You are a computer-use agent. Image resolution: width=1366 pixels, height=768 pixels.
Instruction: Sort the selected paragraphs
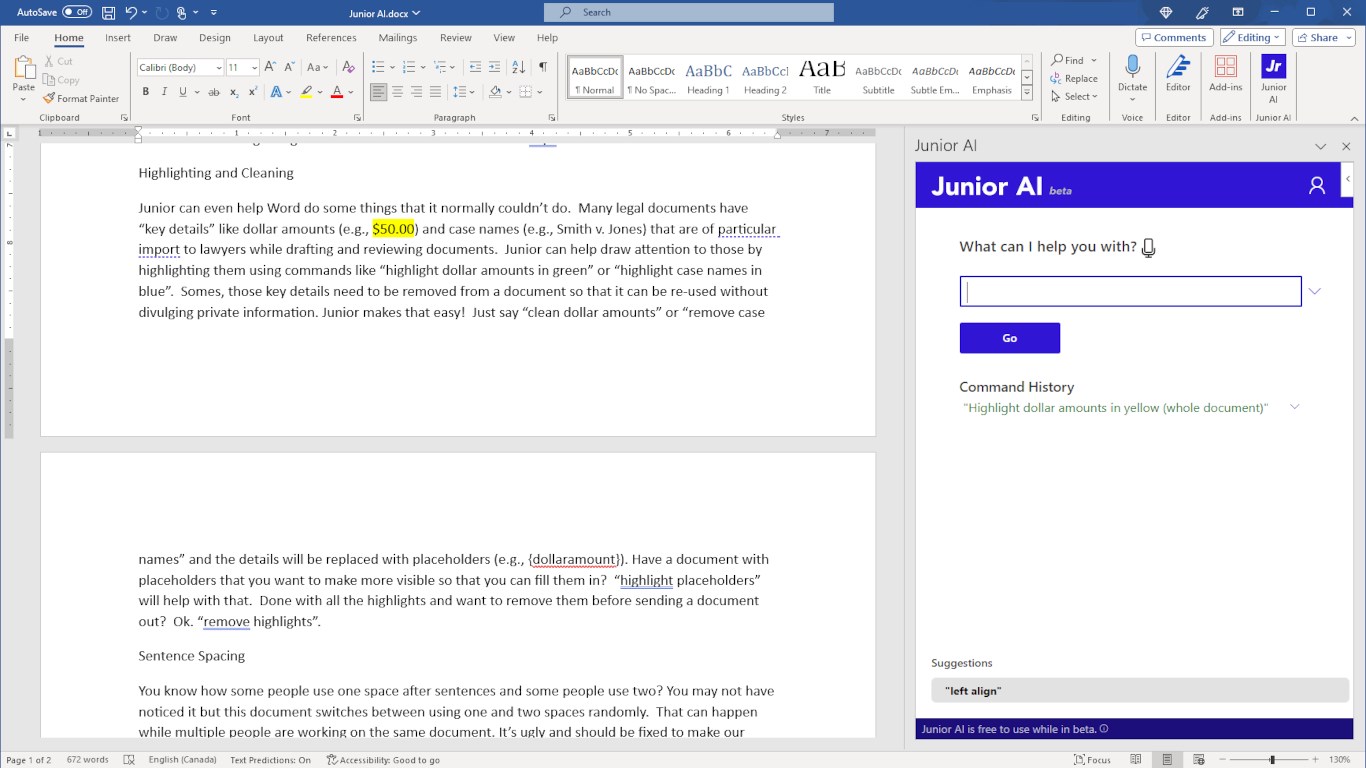pyautogui.click(x=518, y=67)
